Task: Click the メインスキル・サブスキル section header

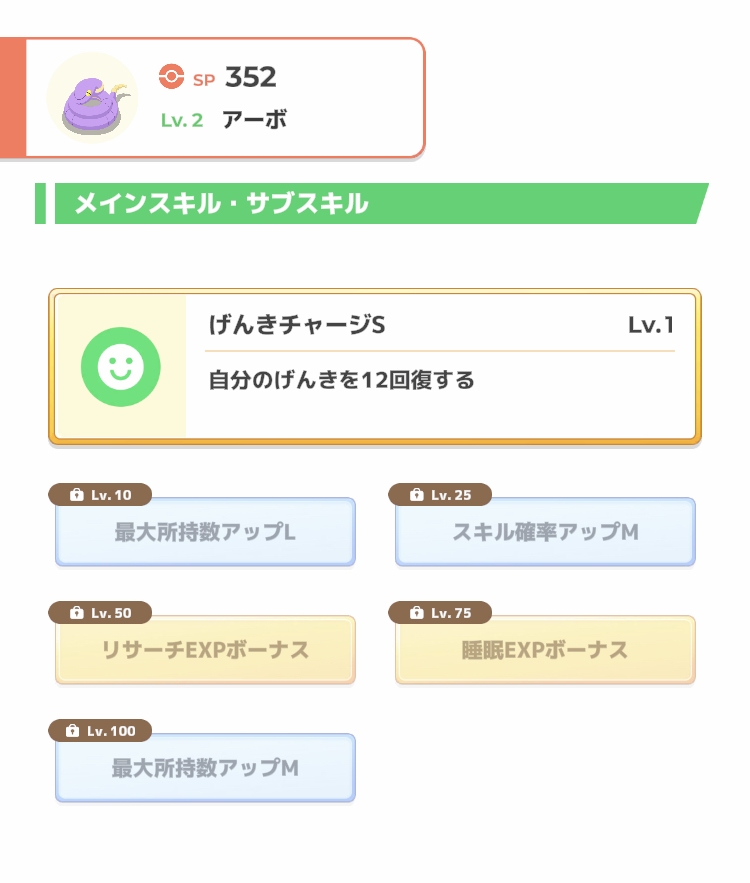Action: pyautogui.click(x=222, y=204)
